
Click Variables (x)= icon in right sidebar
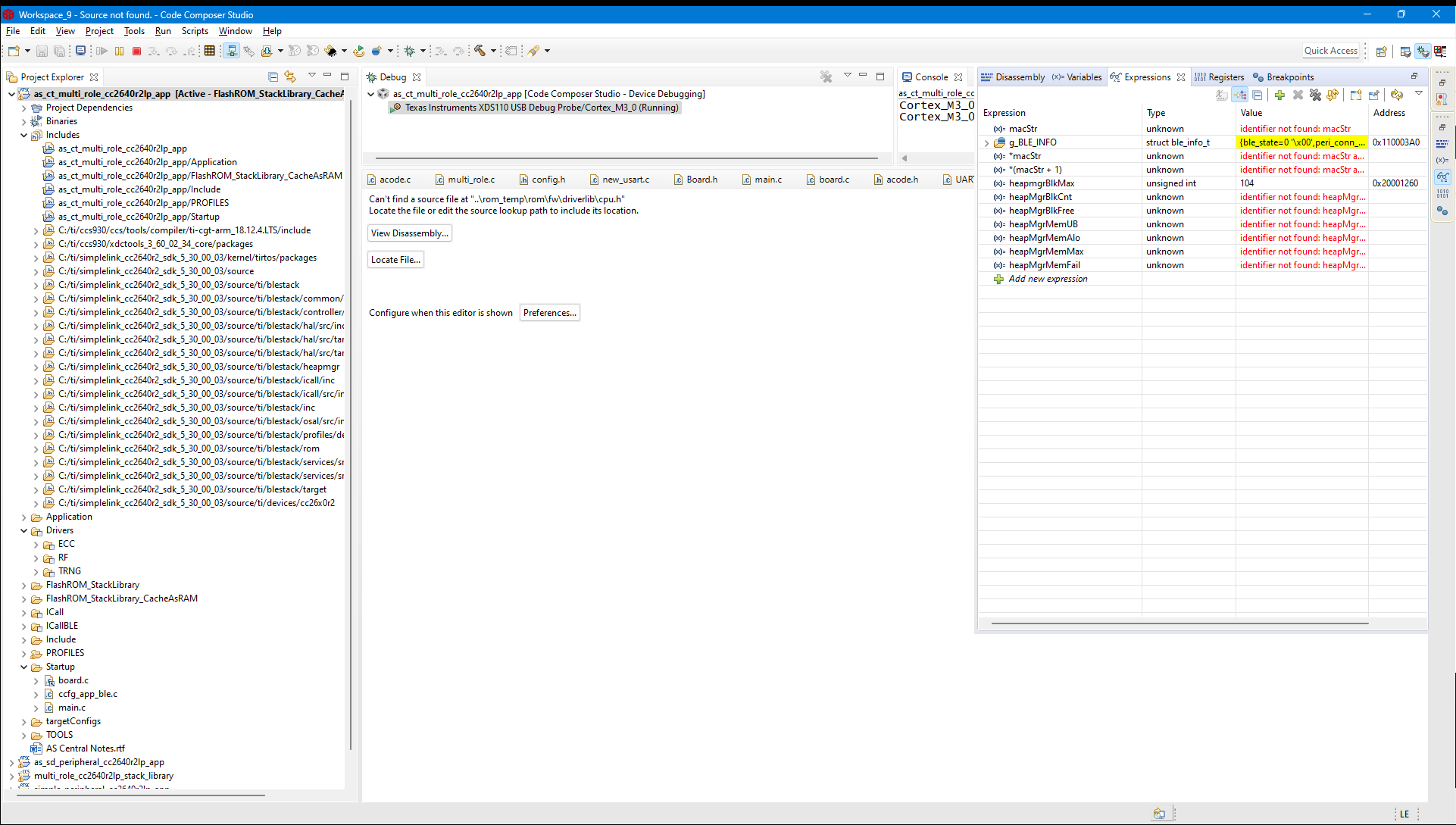pos(1442,160)
